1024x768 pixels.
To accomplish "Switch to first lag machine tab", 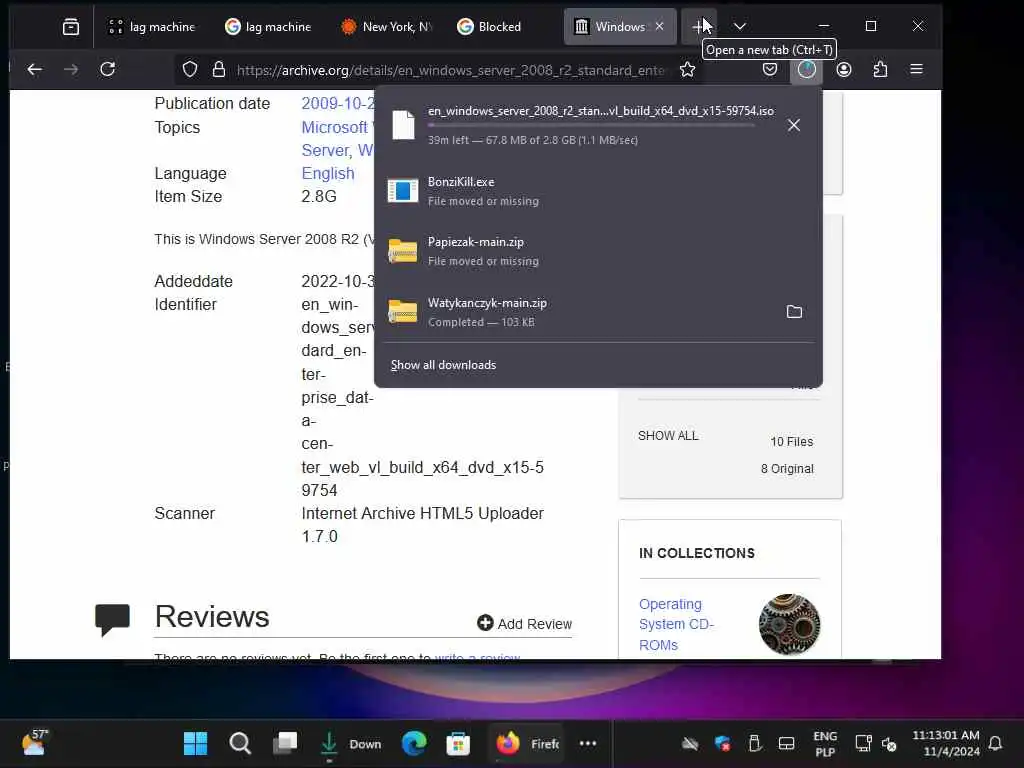I will coord(152,27).
